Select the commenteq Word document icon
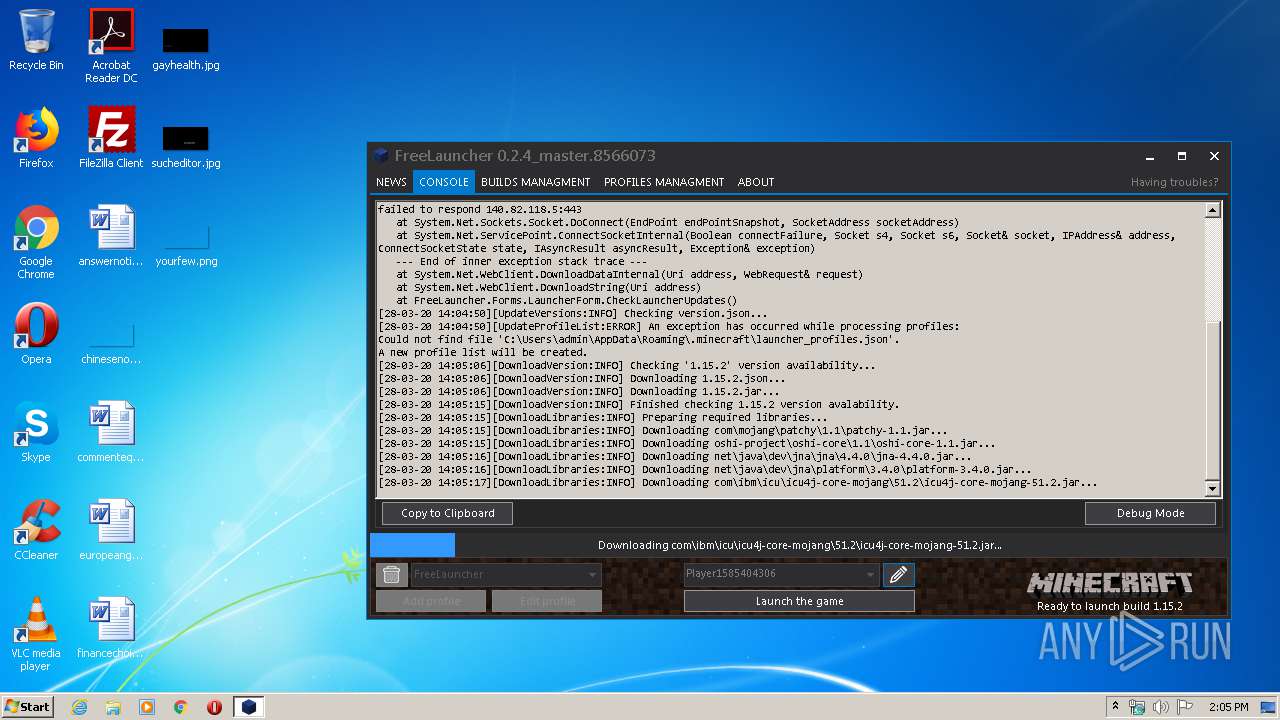Viewport: 1280px width, 720px height. (x=111, y=433)
